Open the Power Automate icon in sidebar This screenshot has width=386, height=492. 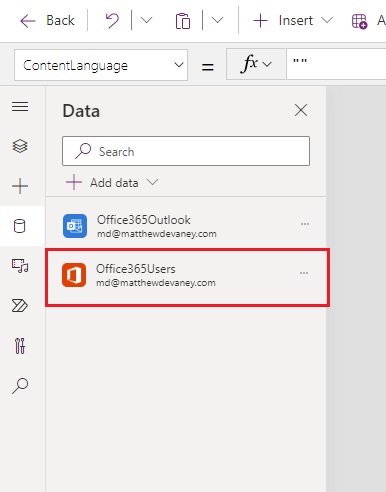pos(20,306)
